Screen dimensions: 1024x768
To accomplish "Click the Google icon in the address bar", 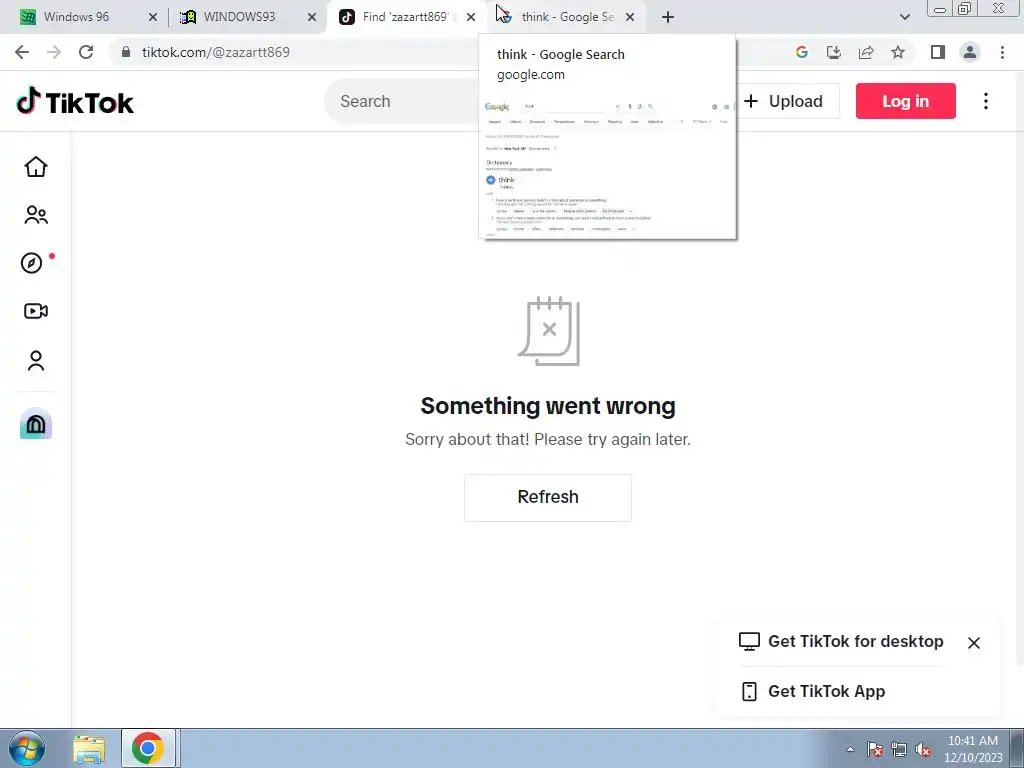I will click(802, 52).
